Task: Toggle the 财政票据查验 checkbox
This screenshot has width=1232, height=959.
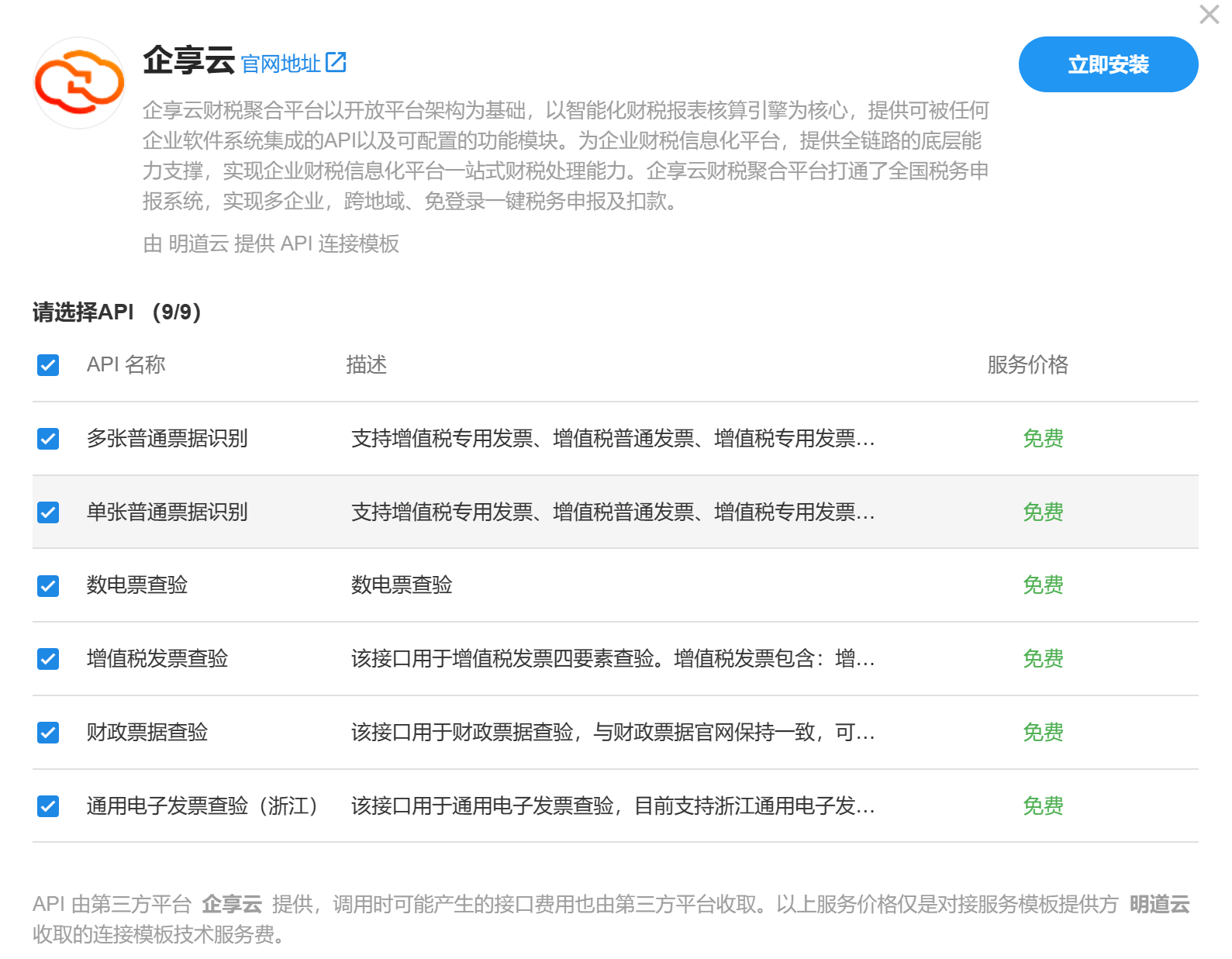Action: [48, 733]
